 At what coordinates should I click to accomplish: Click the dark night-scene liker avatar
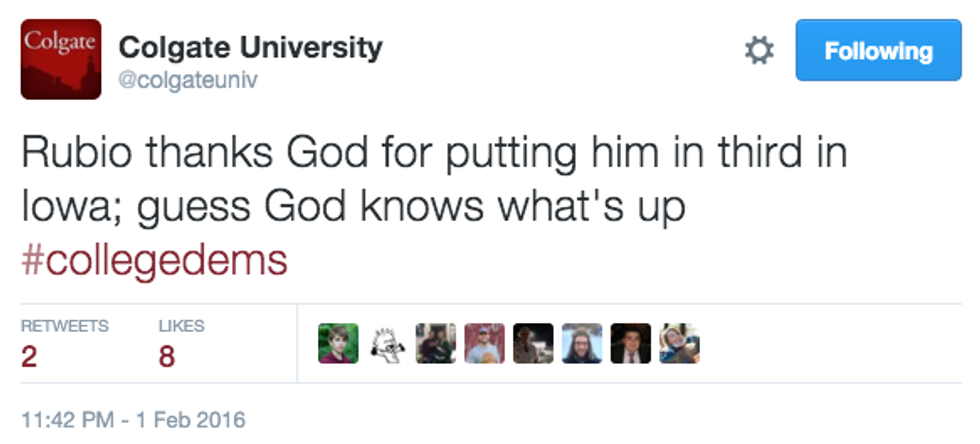click(x=533, y=344)
